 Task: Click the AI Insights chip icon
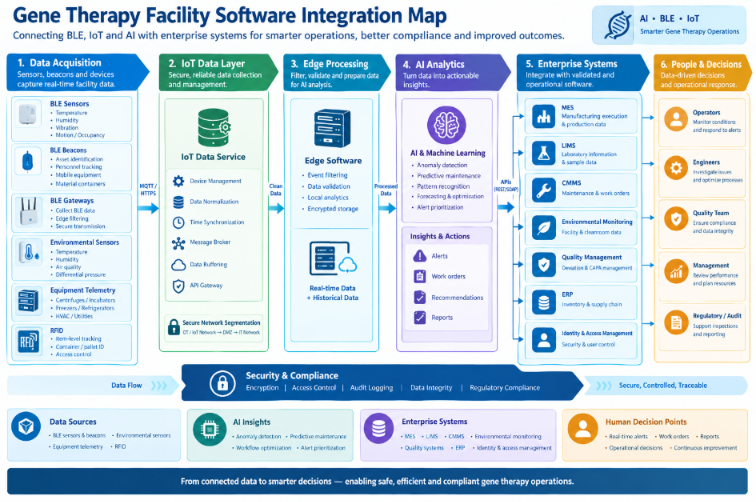pyautogui.click(x=210, y=429)
